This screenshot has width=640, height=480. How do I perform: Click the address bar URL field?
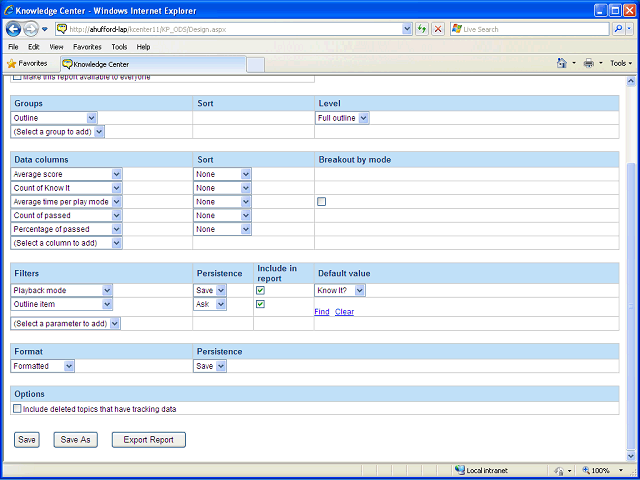tap(233, 29)
